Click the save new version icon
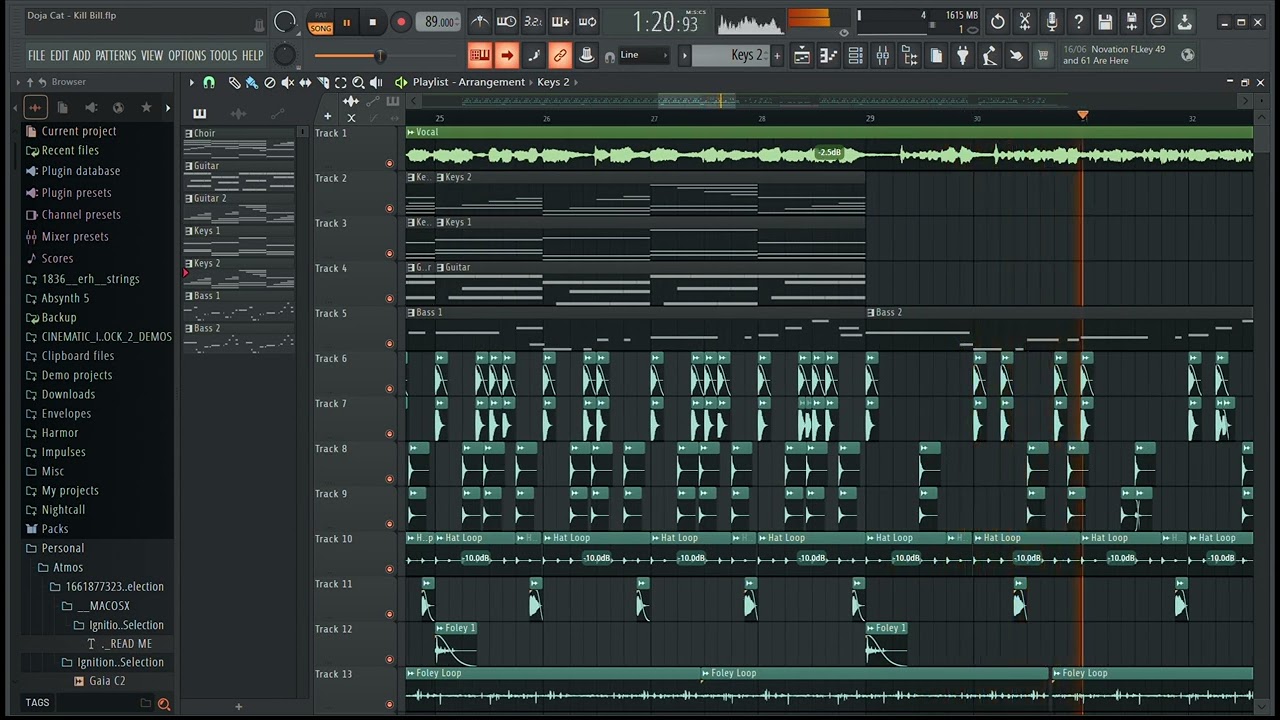 [x=1132, y=22]
